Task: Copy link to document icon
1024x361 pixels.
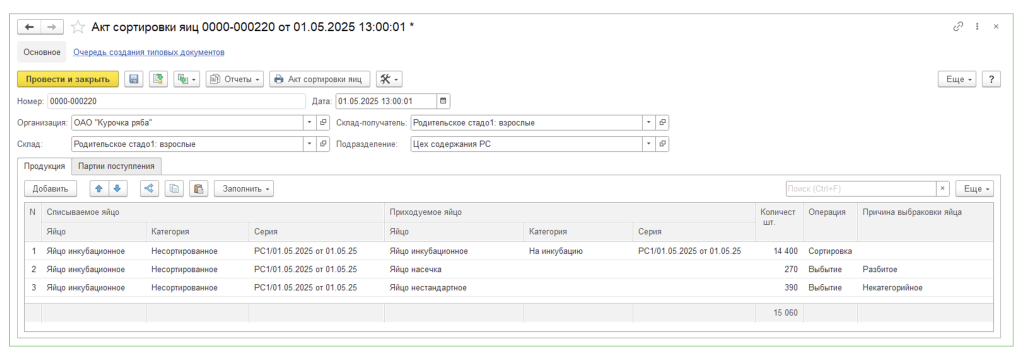Action: coord(959,27)
